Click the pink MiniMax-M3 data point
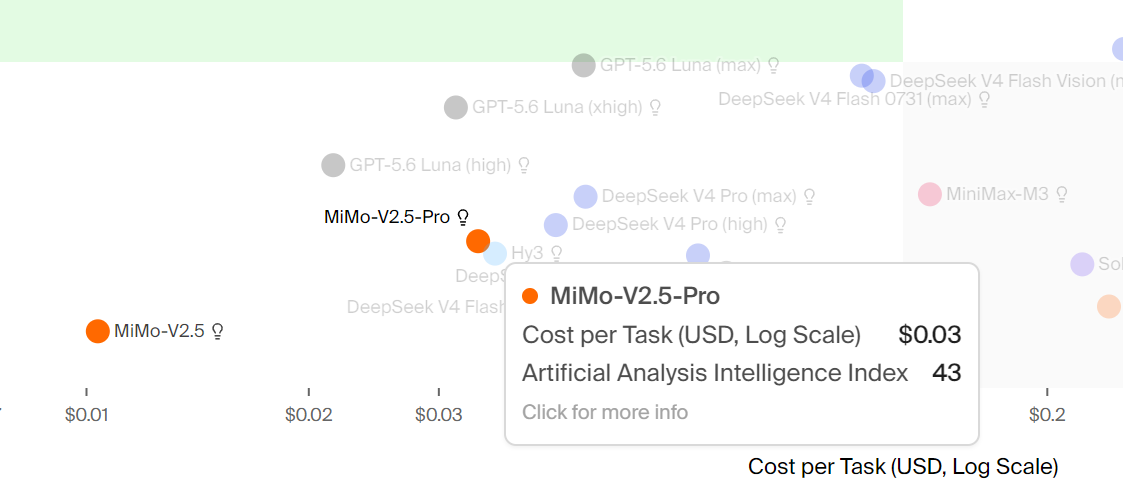This screenshot has width=1123, height=500. point(930,194)
